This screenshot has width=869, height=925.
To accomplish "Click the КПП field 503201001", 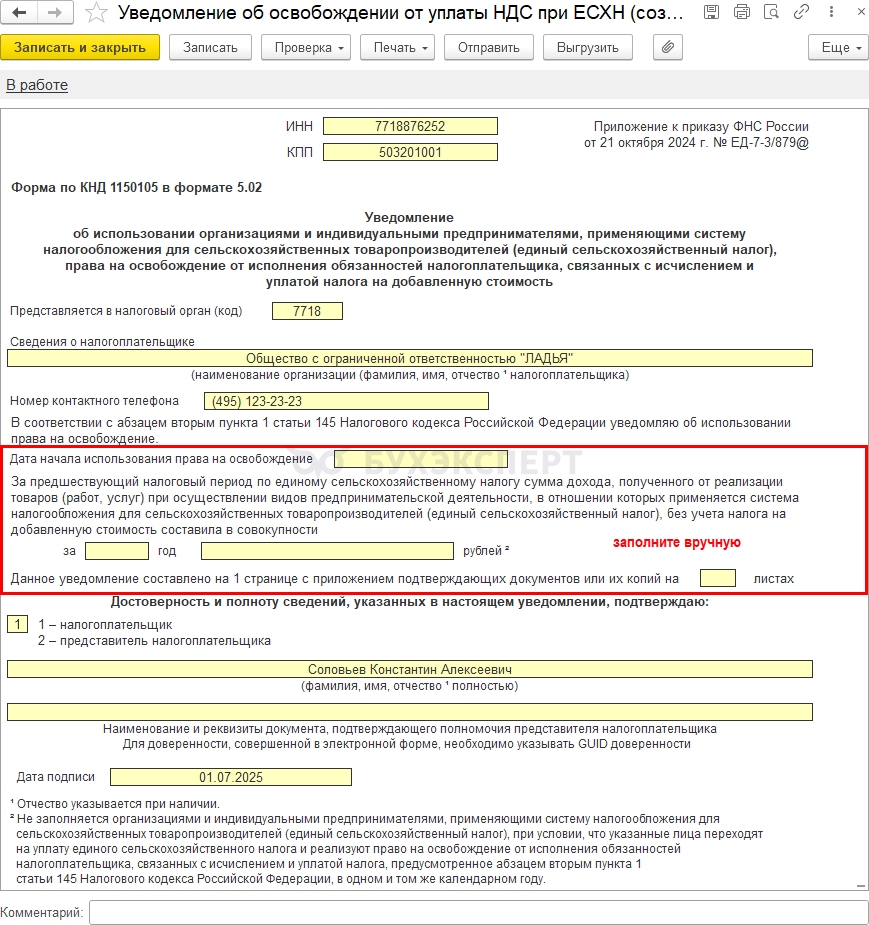I will pyautogui.click(x=411, y=152).
